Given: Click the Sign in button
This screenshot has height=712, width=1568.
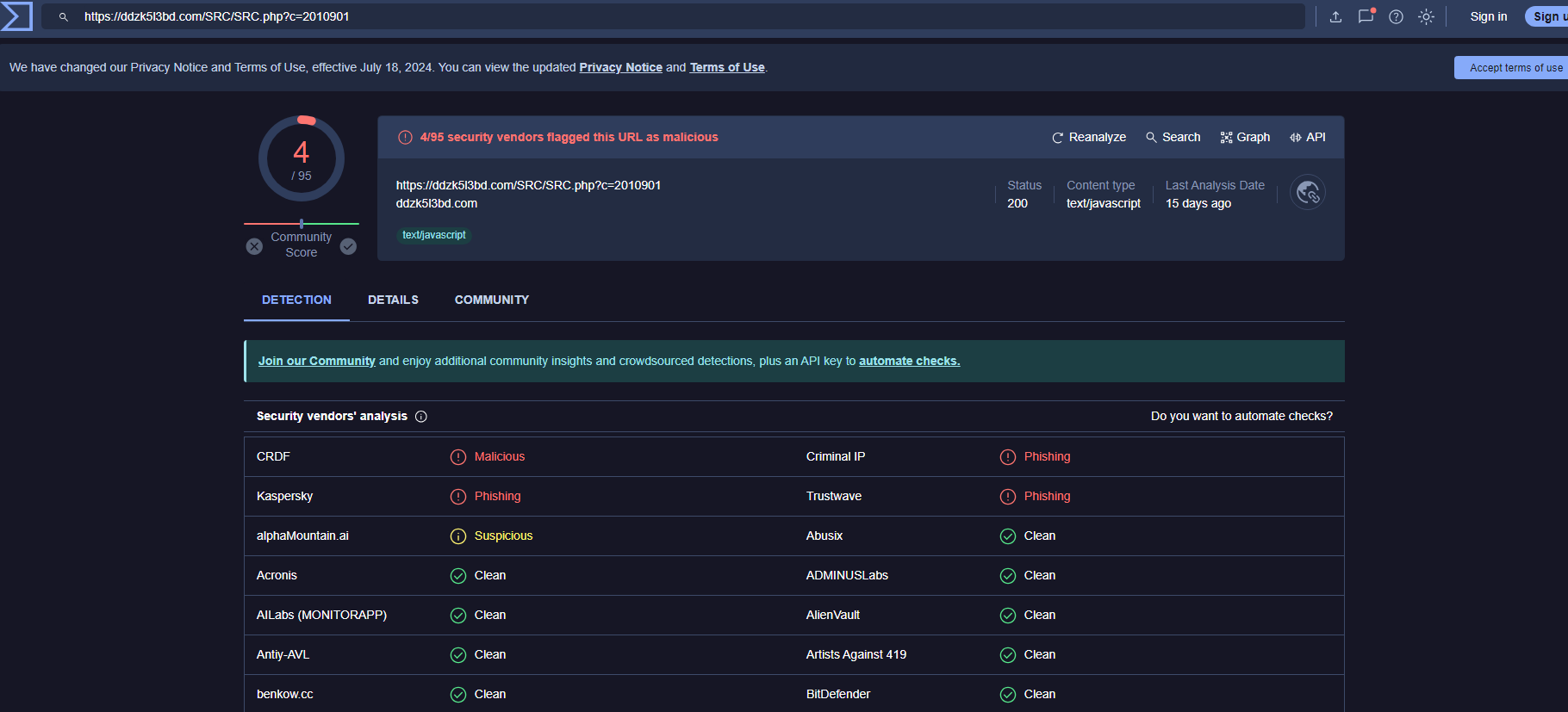Looking at the screenshot, I should pos(1488,16).
